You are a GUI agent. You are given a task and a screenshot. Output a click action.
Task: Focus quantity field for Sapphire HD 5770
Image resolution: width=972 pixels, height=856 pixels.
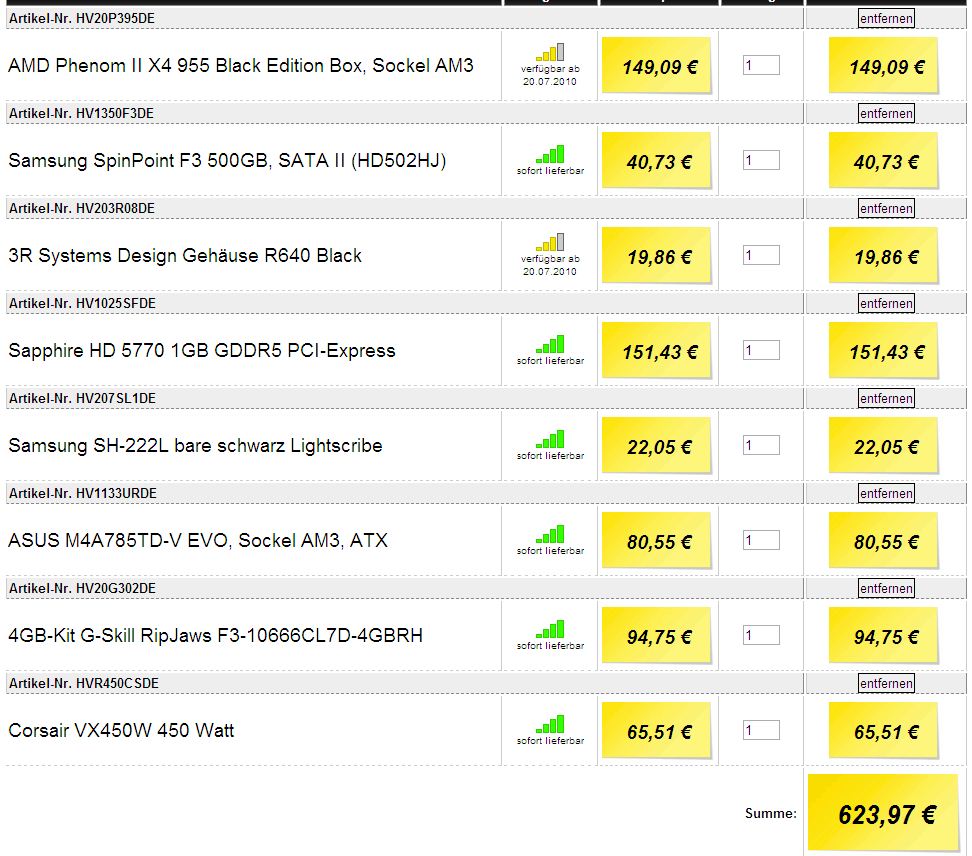point(761,350)
